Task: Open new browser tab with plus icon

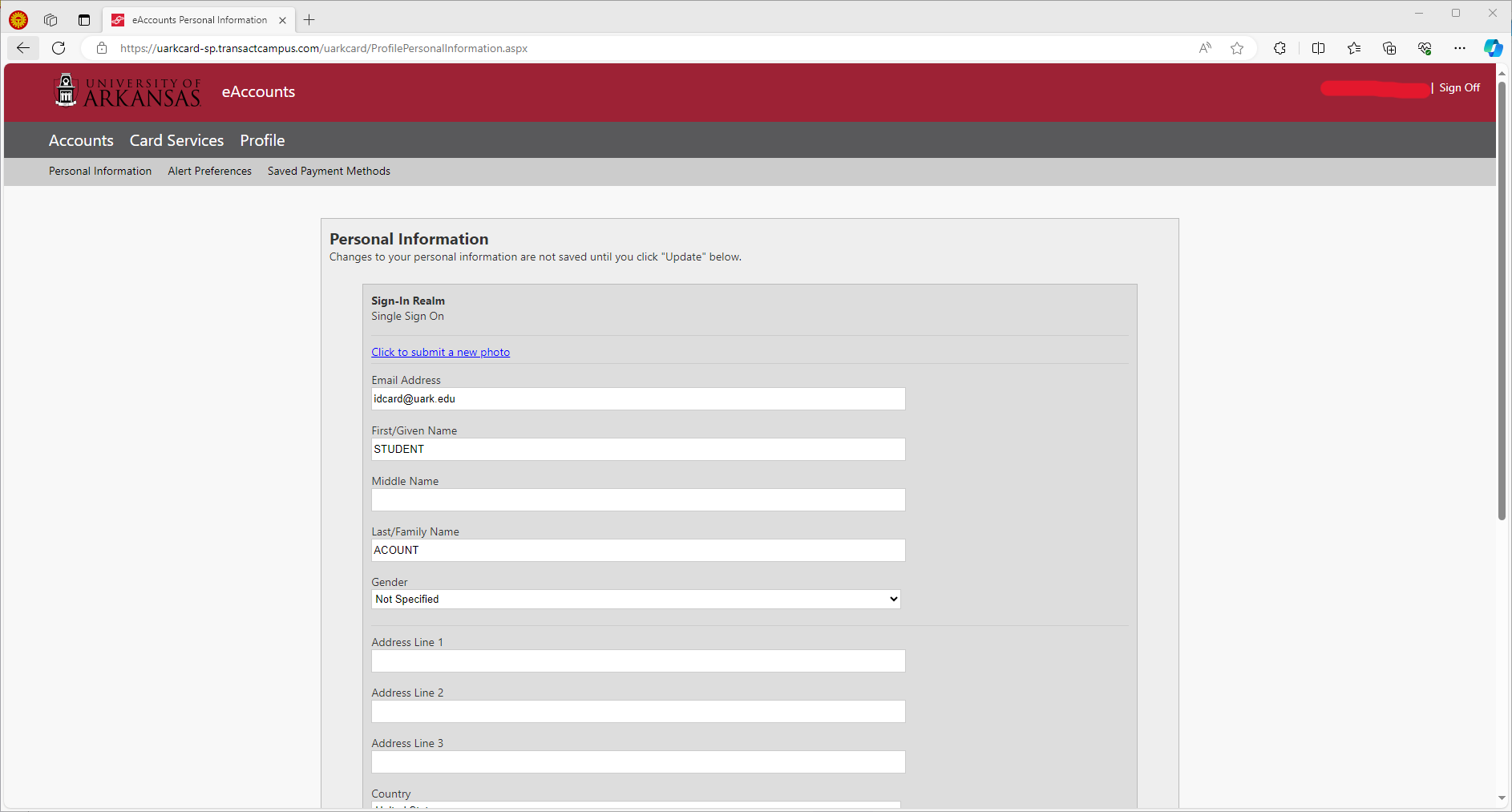Action: click(309, 20)
